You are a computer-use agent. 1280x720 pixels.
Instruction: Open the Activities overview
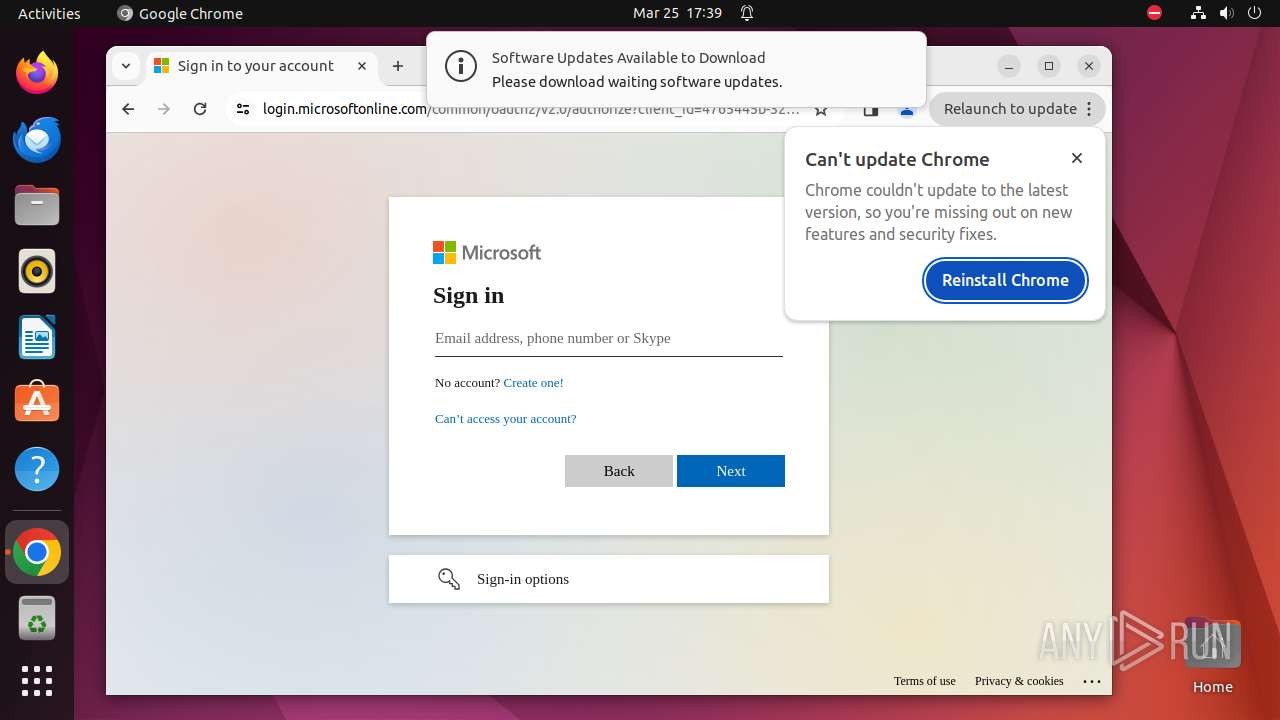click(x=49, y=13)
